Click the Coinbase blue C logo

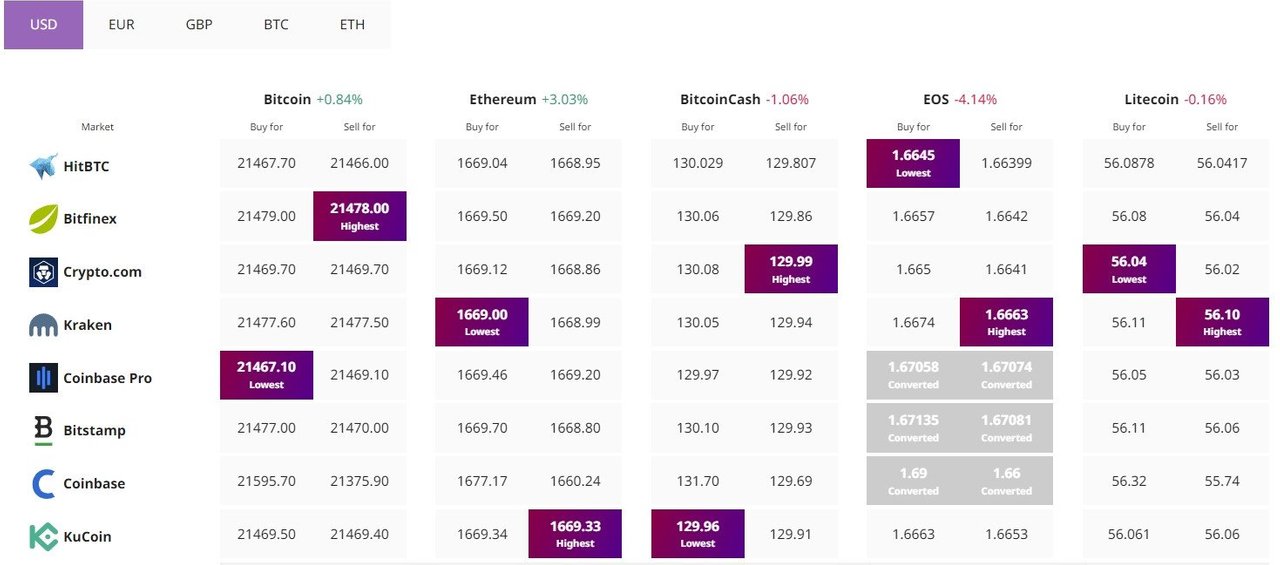(43, 484)
